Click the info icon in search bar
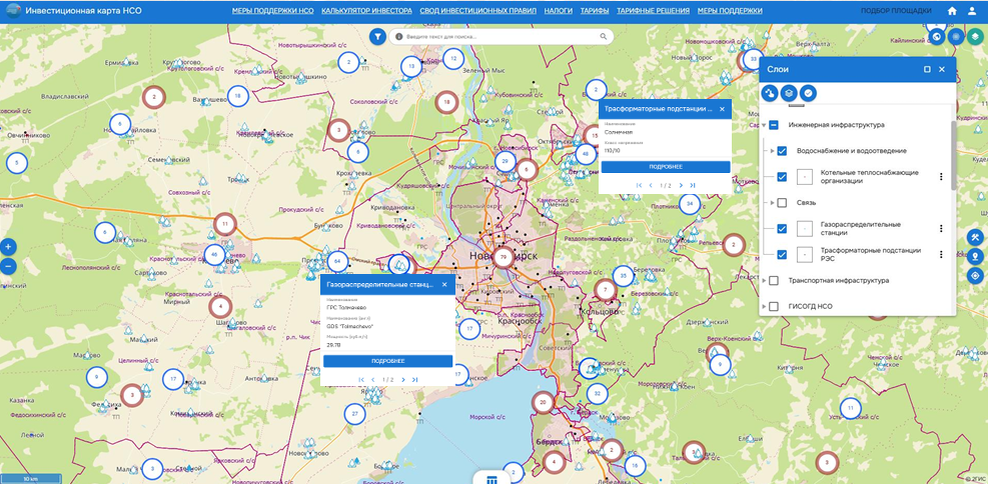The width and height of the screenshot is (988, 484). pyautogui.click(x=399, y=37)
